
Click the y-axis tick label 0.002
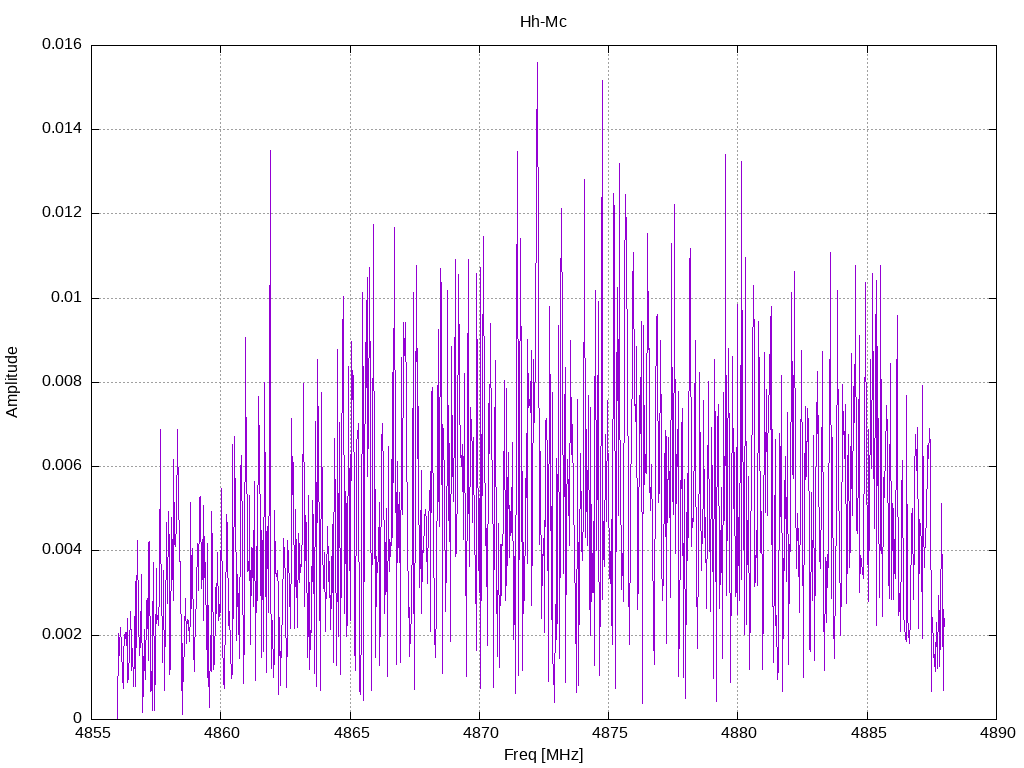pos(62,634)
